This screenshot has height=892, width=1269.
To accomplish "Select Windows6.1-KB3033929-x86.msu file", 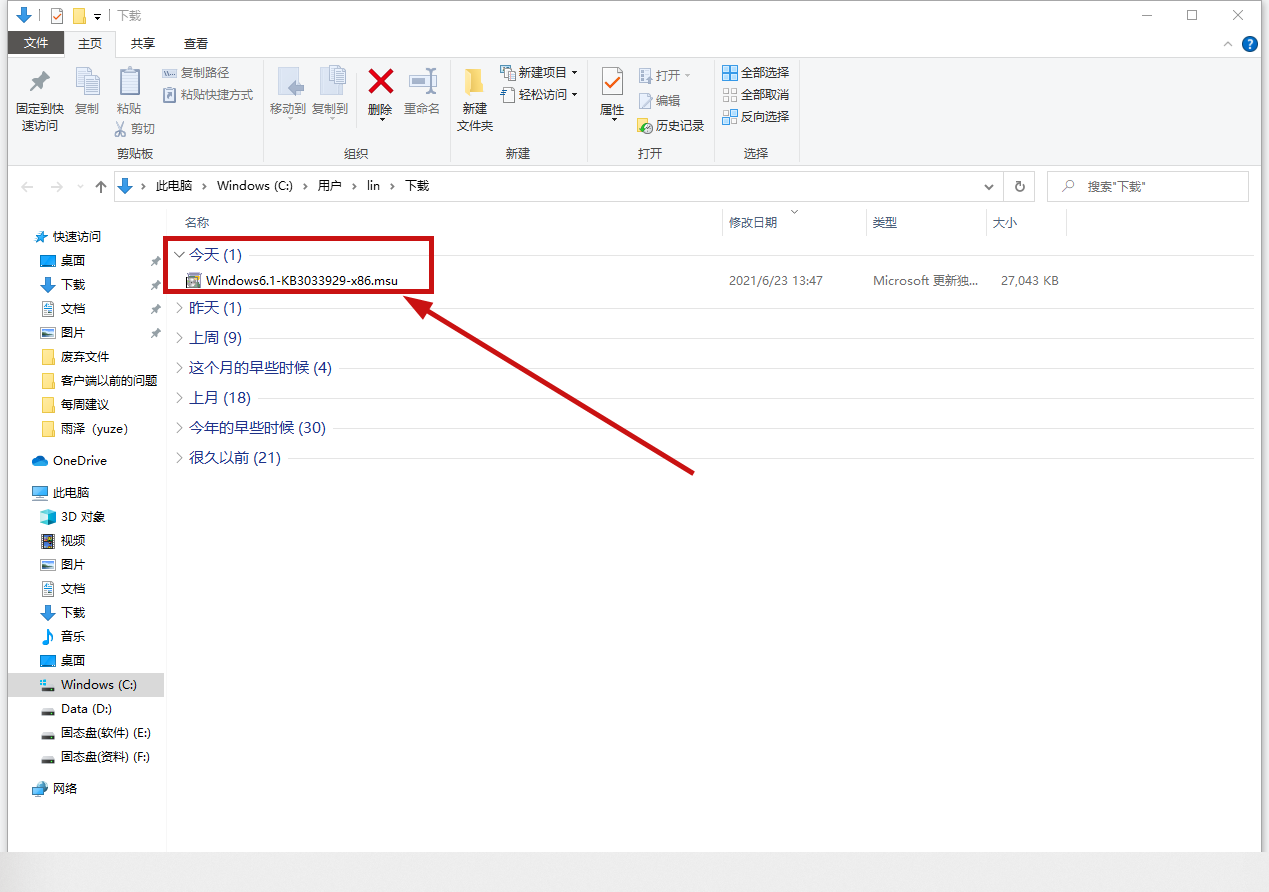I will coord(301,281).
